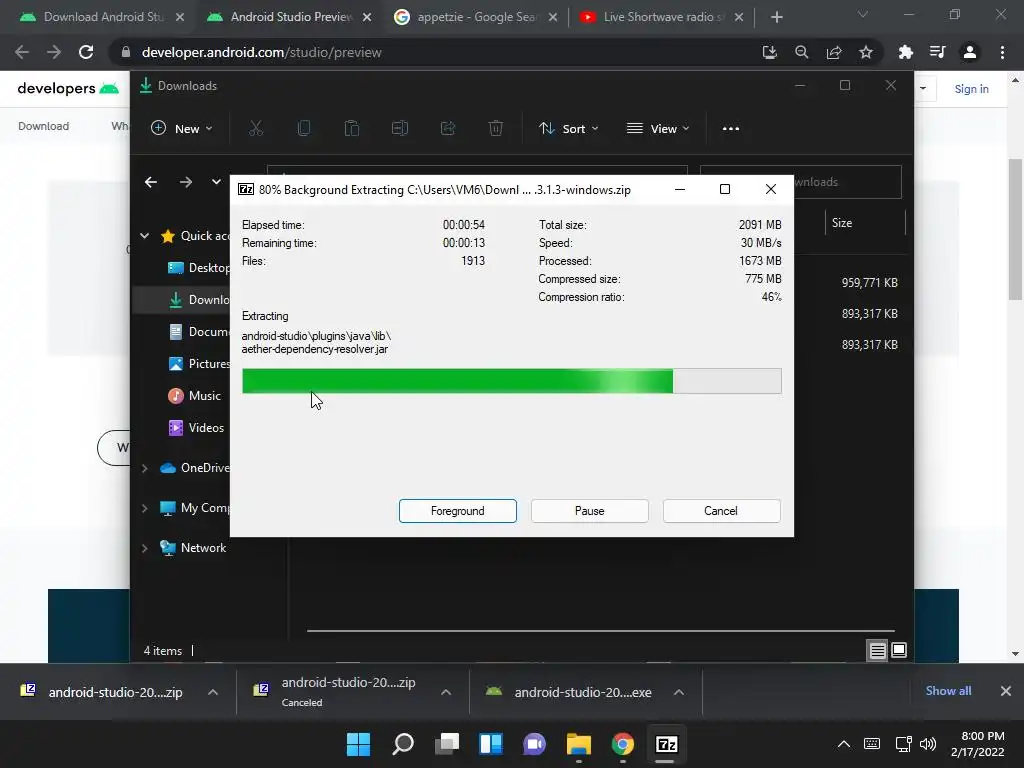Cancel the 7-Zip extraction
Image resolution: width=1024 pixels, height=768 pixels.
[x=721, y=511]
